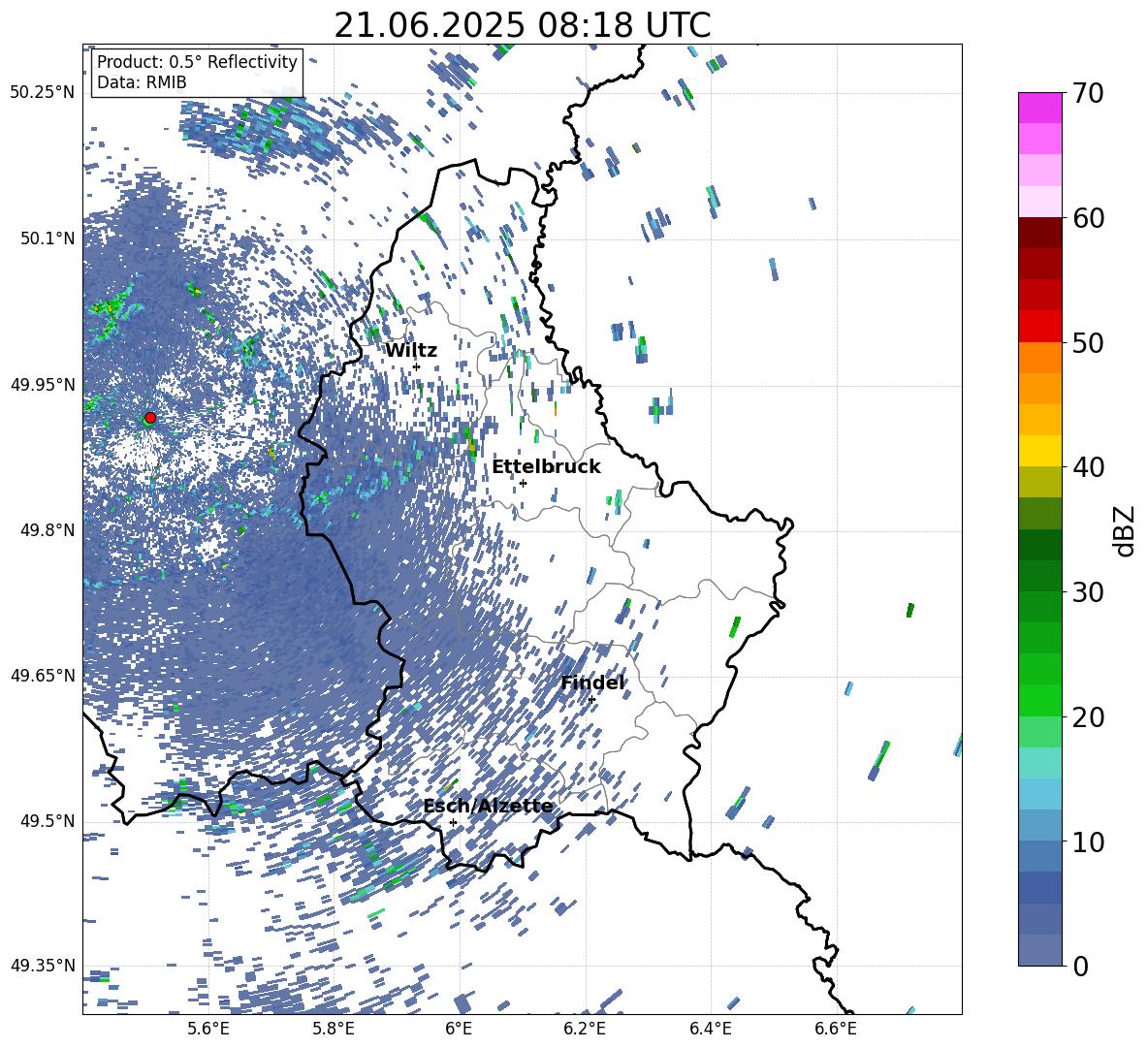The image size is (1148, 1048).
Task: Click the 20 dBZ colorbar tick label
Action: click(x=1088, y=717)
